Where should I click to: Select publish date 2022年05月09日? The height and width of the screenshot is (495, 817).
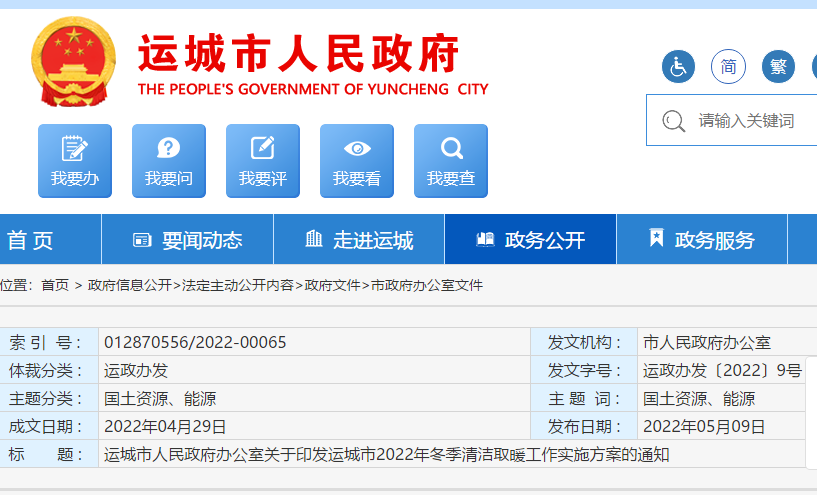pos(704,427)
